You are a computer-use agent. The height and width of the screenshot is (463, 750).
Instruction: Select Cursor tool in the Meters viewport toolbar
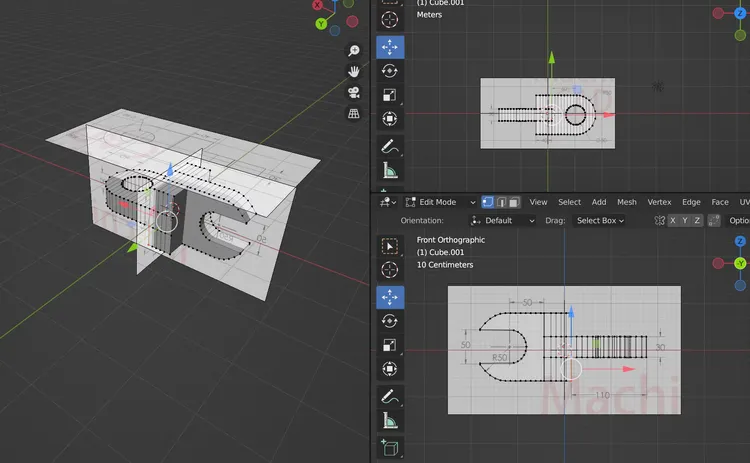pyautogui.click(x=390, y=20)
